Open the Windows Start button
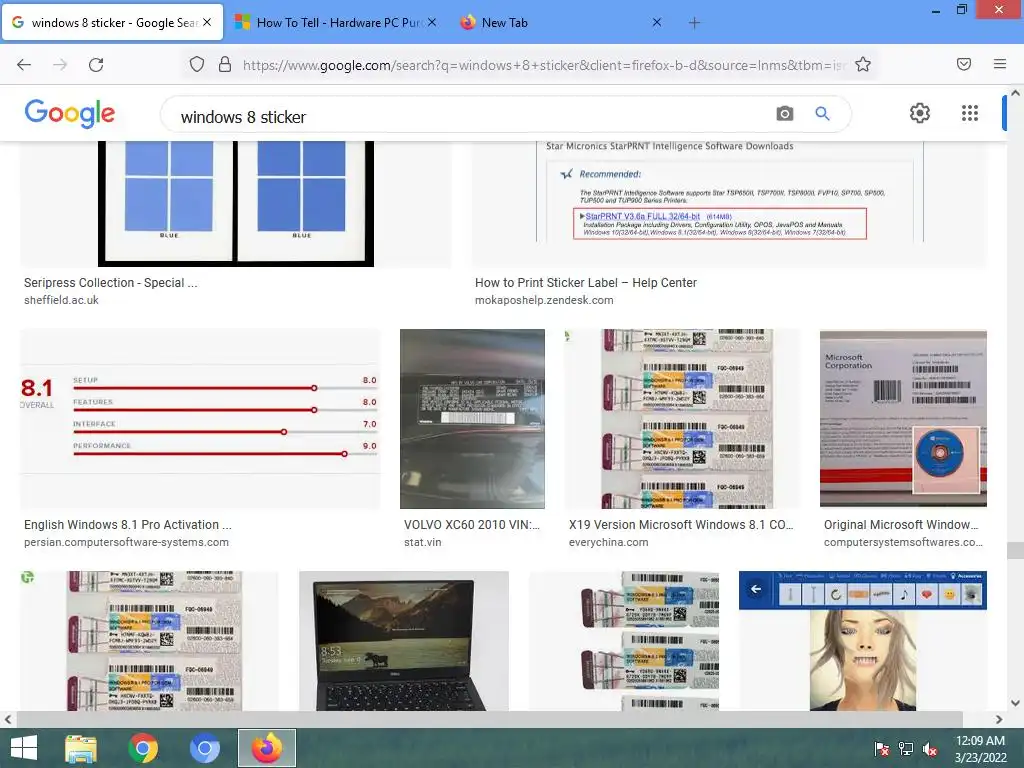 [24, 748]
